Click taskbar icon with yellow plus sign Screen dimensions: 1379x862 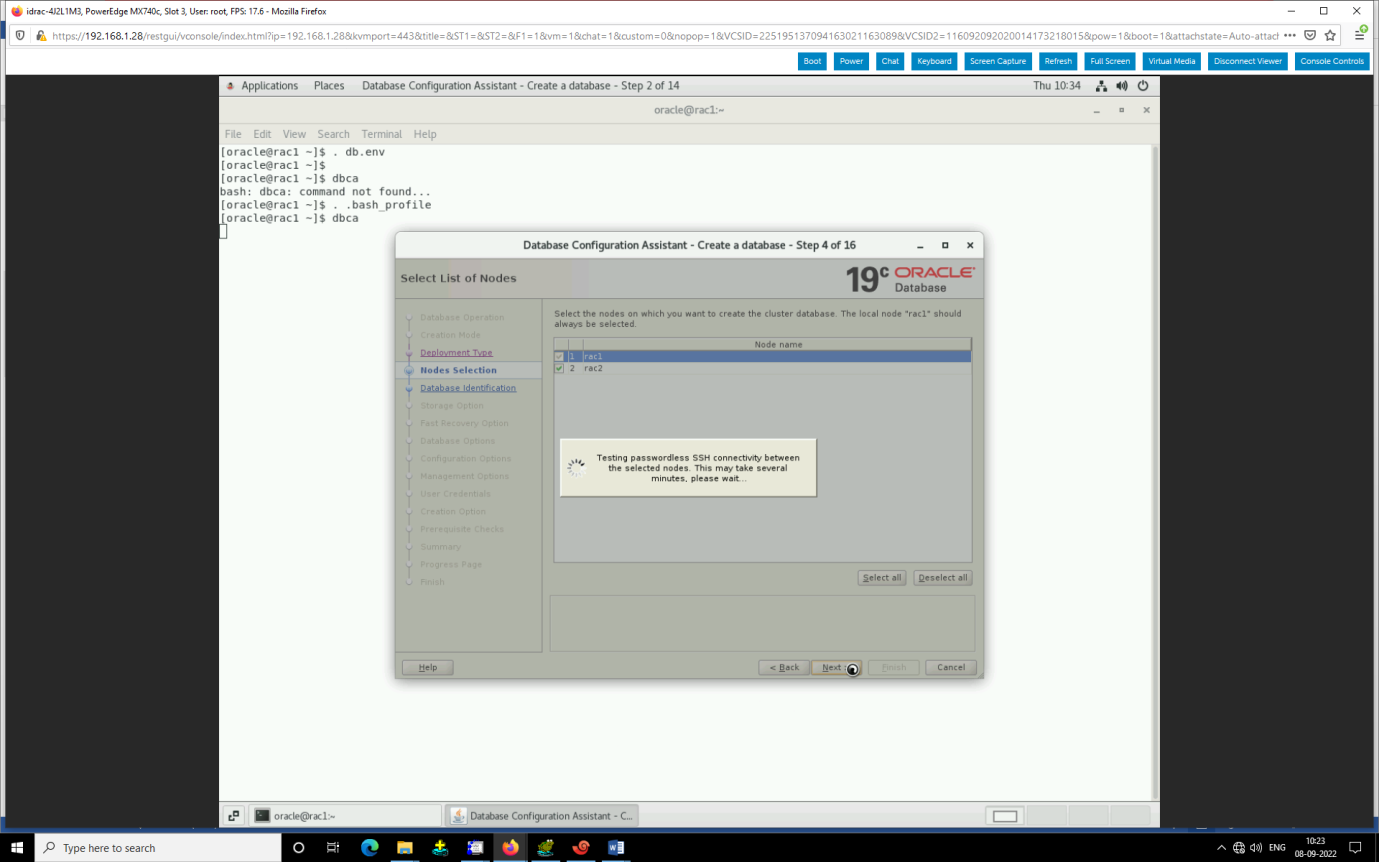[x=439, y=848]
